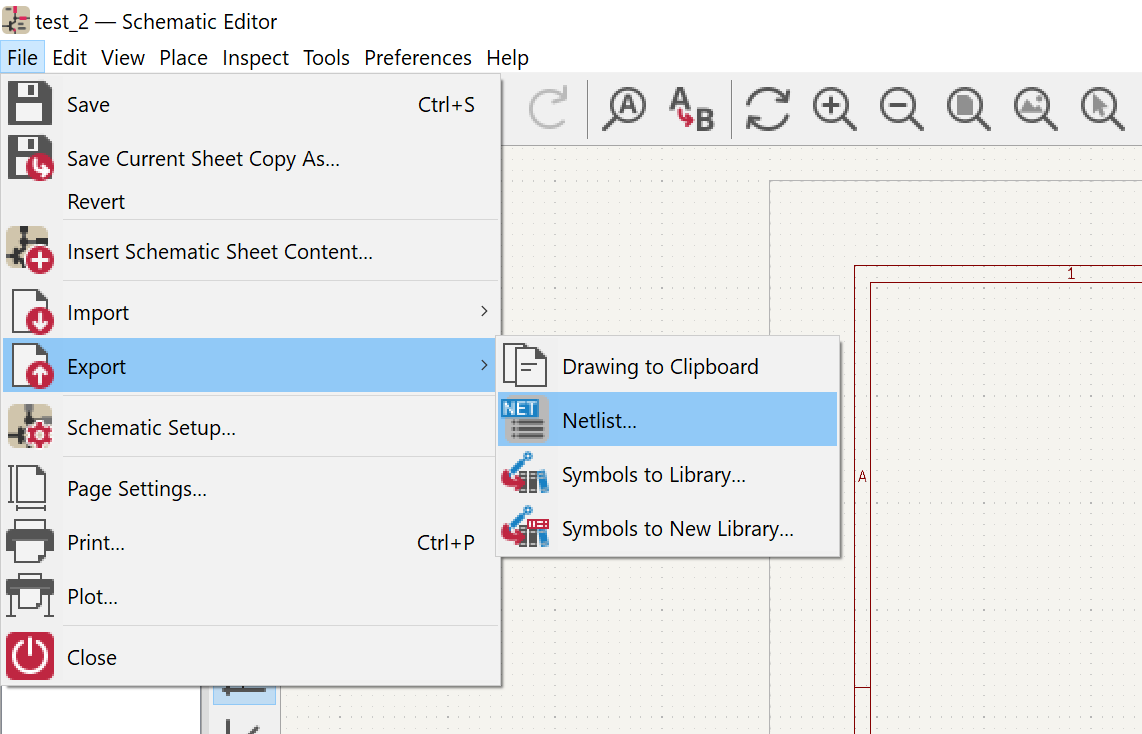Select Save Current Sheet Copy As

pos(251,158)
